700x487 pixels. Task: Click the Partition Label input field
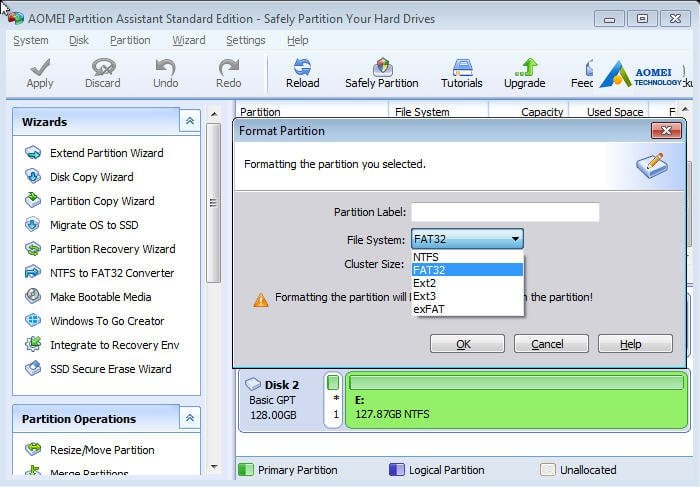[x=505, y=212]
